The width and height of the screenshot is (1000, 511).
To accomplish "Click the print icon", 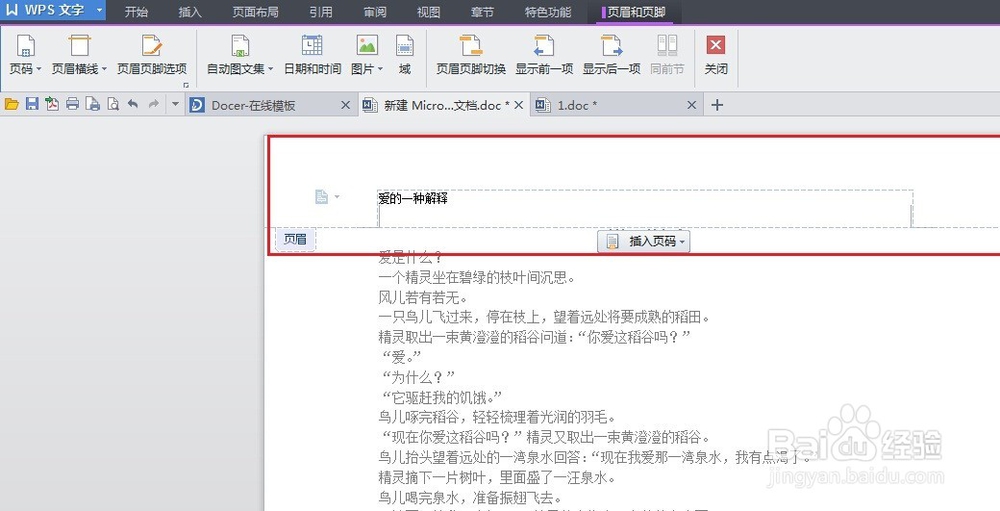I will (x=72, y=104).
